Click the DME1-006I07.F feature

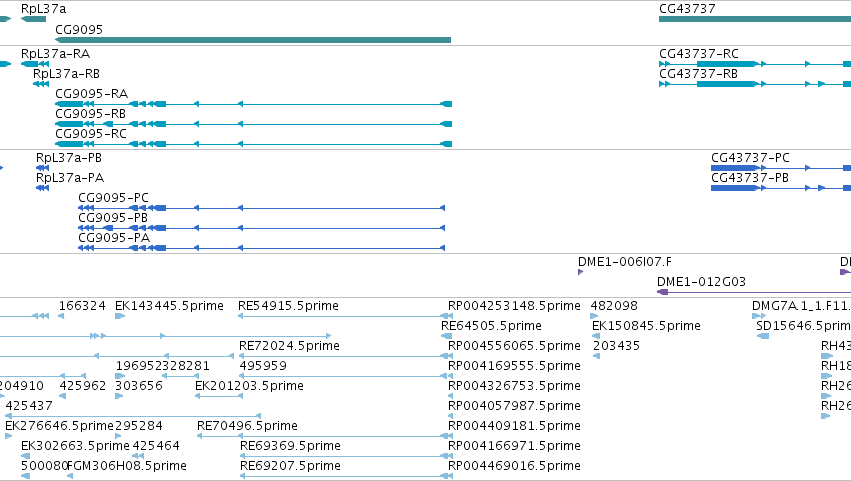tap(581, 272)
